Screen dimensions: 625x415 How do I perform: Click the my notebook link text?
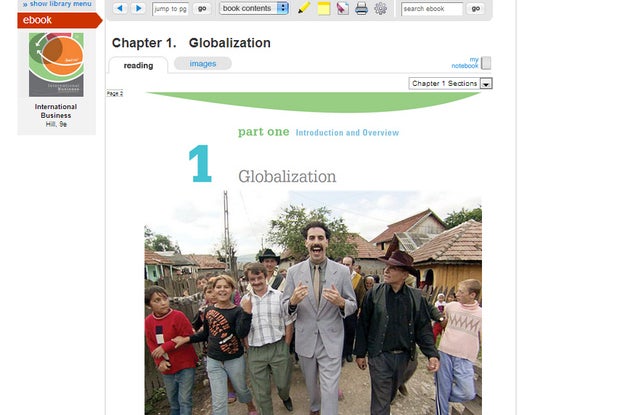coord(466,62)
